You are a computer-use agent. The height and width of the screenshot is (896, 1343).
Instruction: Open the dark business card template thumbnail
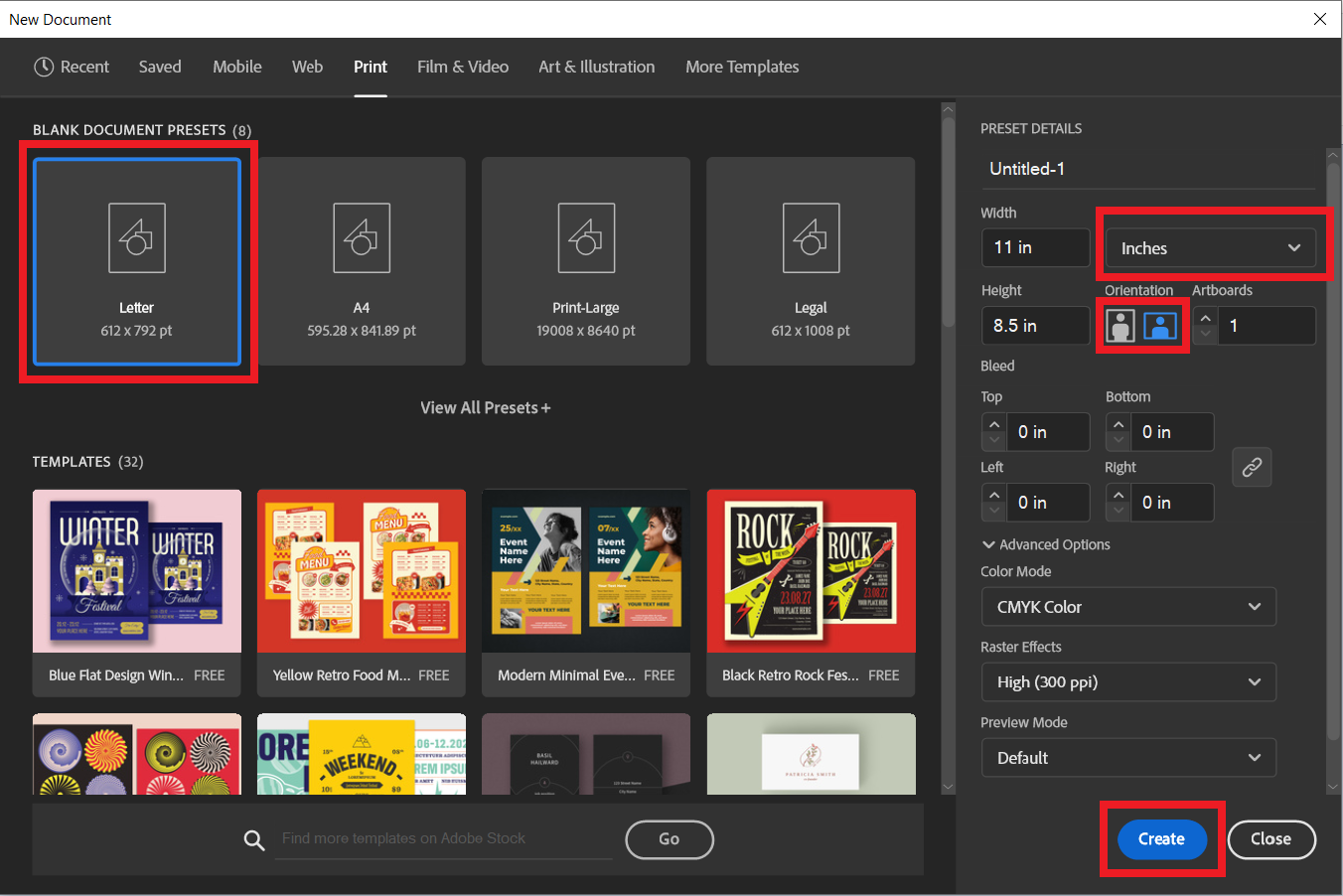pos(586,754)
